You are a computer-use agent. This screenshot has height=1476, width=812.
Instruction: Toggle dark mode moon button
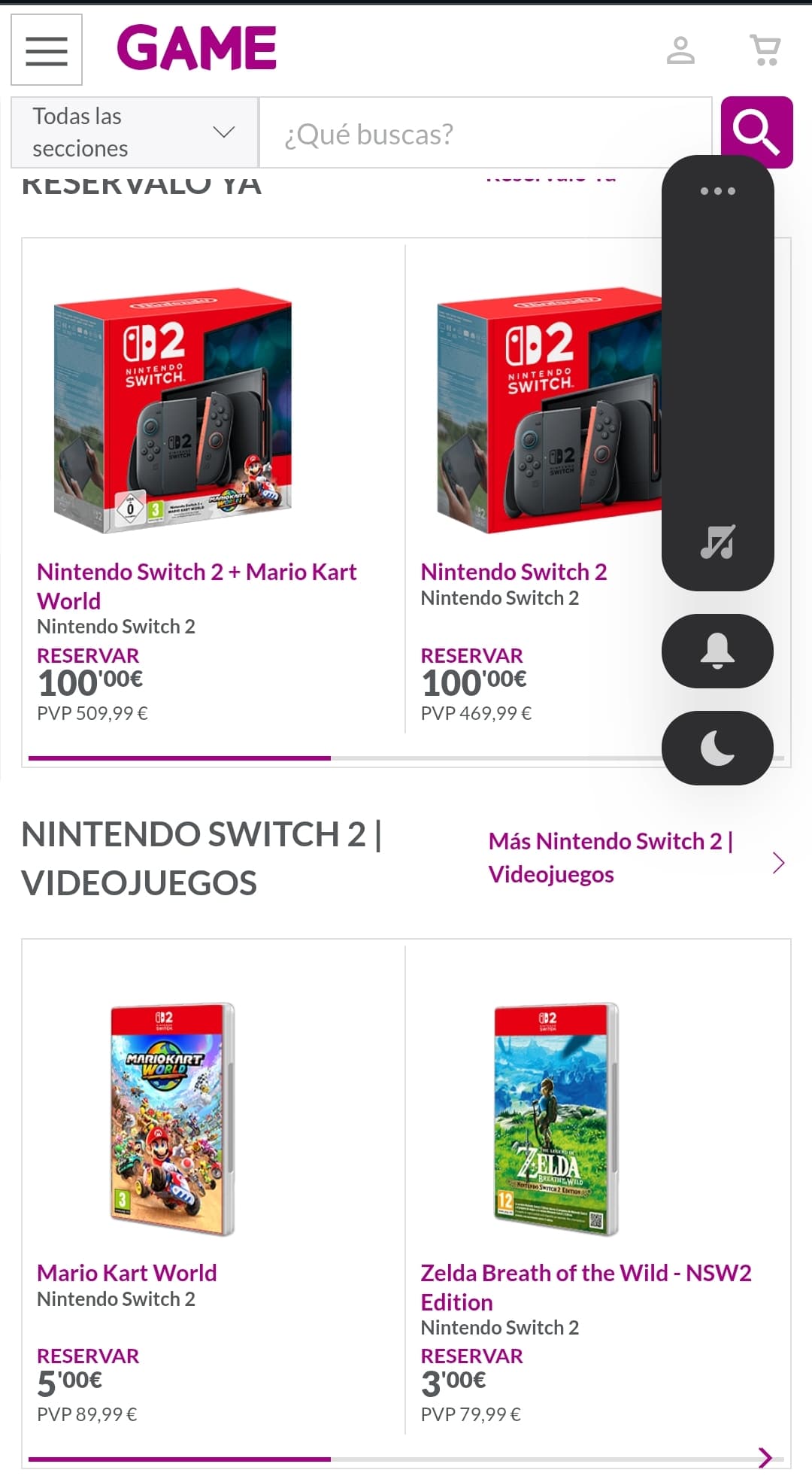pos(717,748)
